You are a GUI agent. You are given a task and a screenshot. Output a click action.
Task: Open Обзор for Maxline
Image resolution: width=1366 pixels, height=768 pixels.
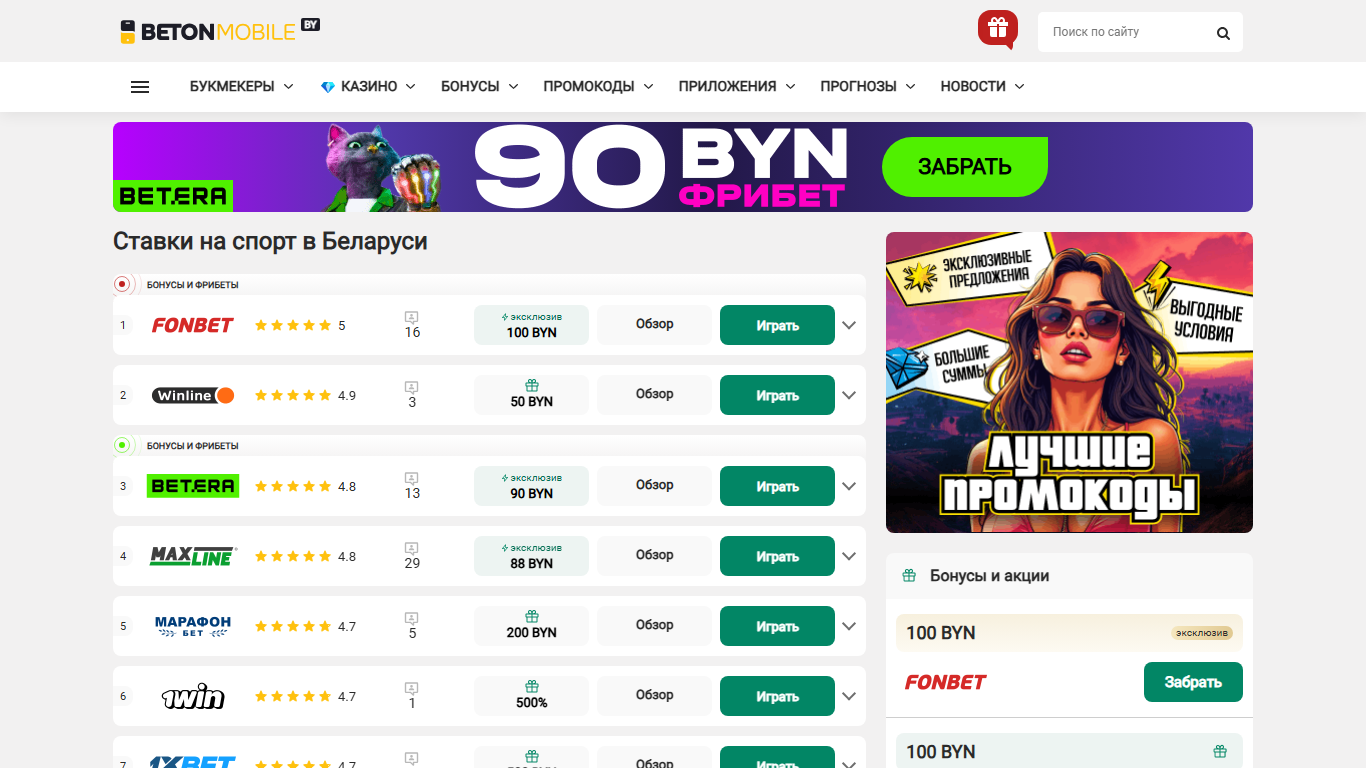point(654,556)
